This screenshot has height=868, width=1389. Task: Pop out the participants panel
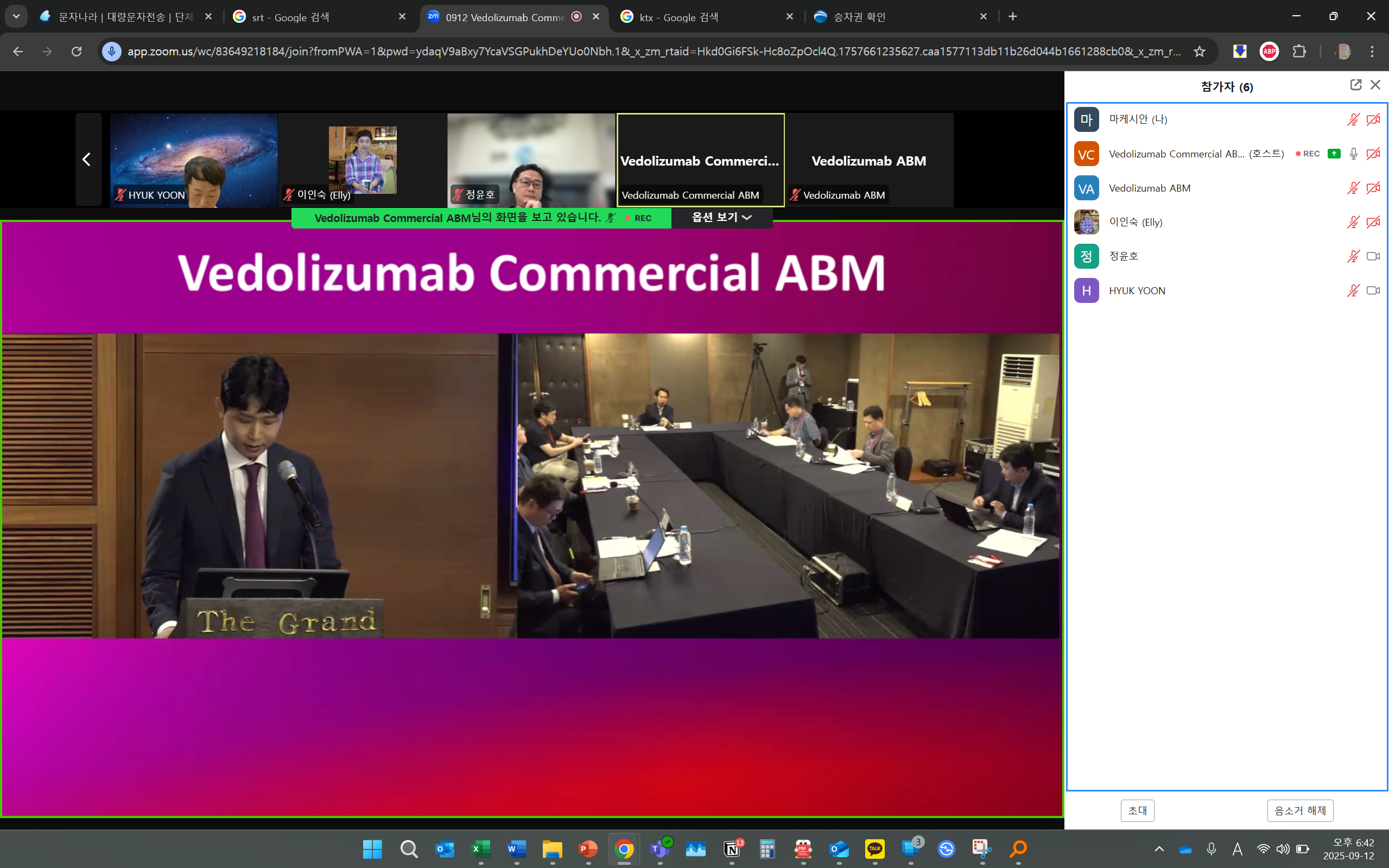coord(1355,85)
